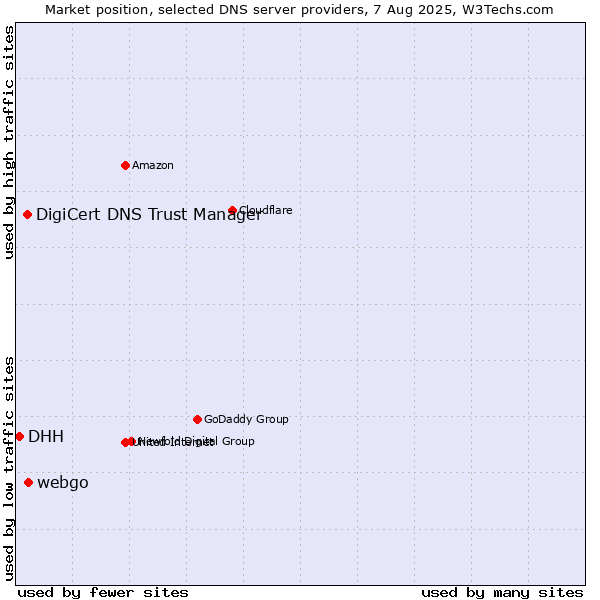600x600 pixels.
Task: Click the 'Amazon' label text
Action: pyautogui.click(x=153, y=165)
